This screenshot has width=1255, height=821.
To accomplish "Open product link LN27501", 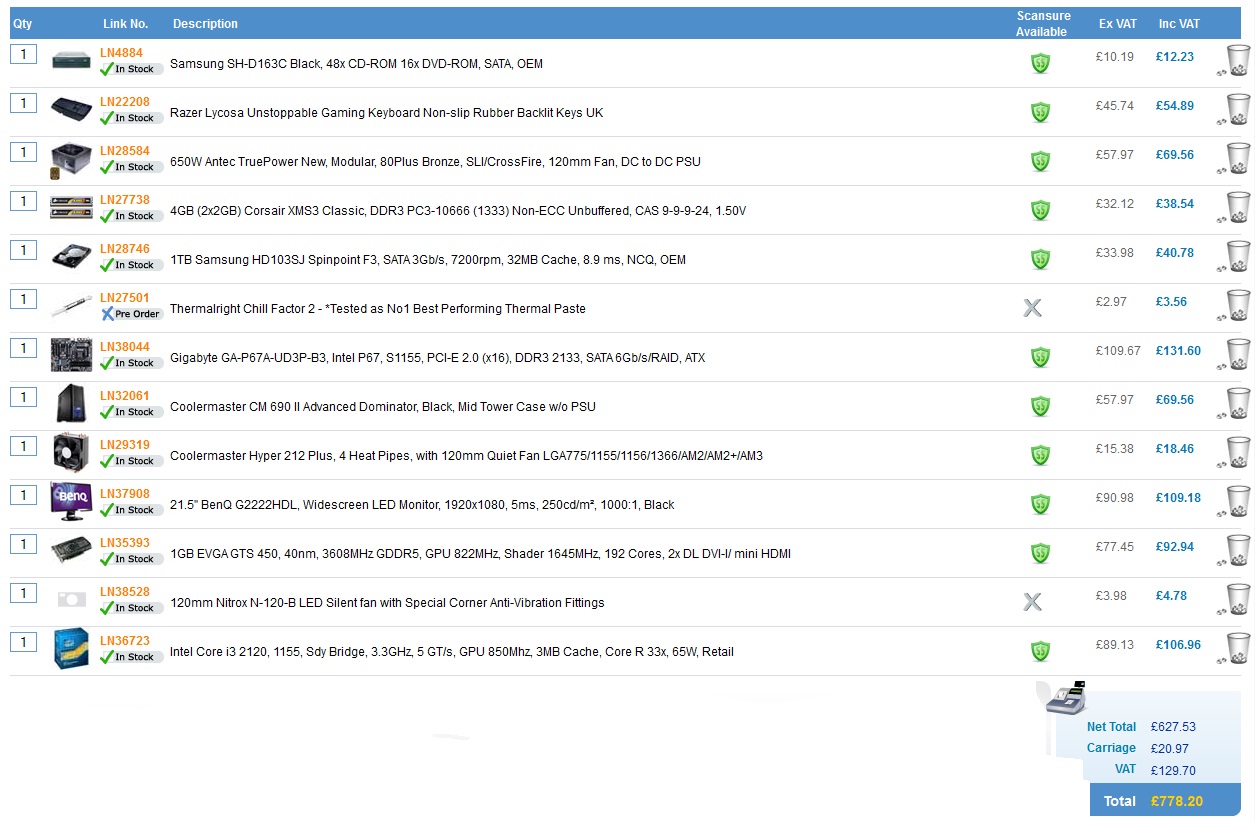I will point(125,298).
